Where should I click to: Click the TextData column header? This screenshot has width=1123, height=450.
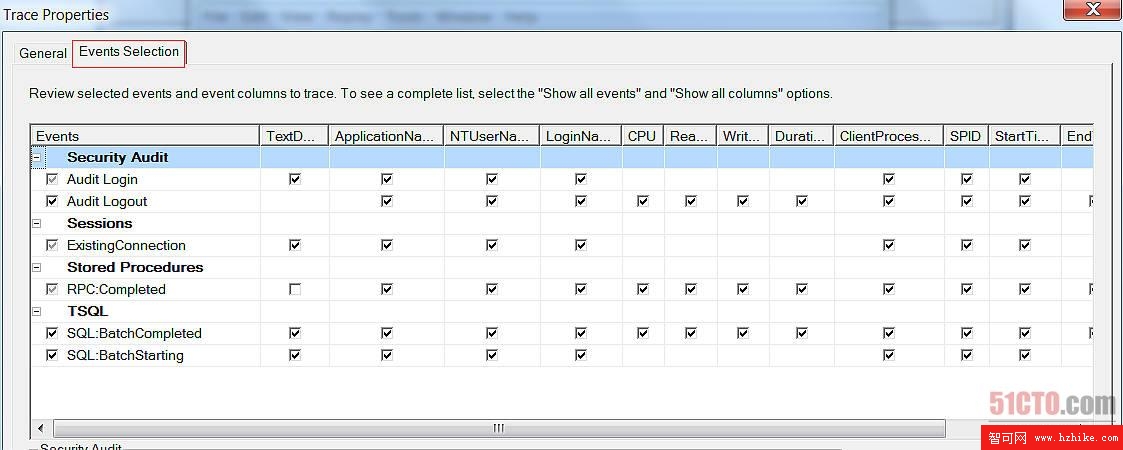(x=294, y=136)
